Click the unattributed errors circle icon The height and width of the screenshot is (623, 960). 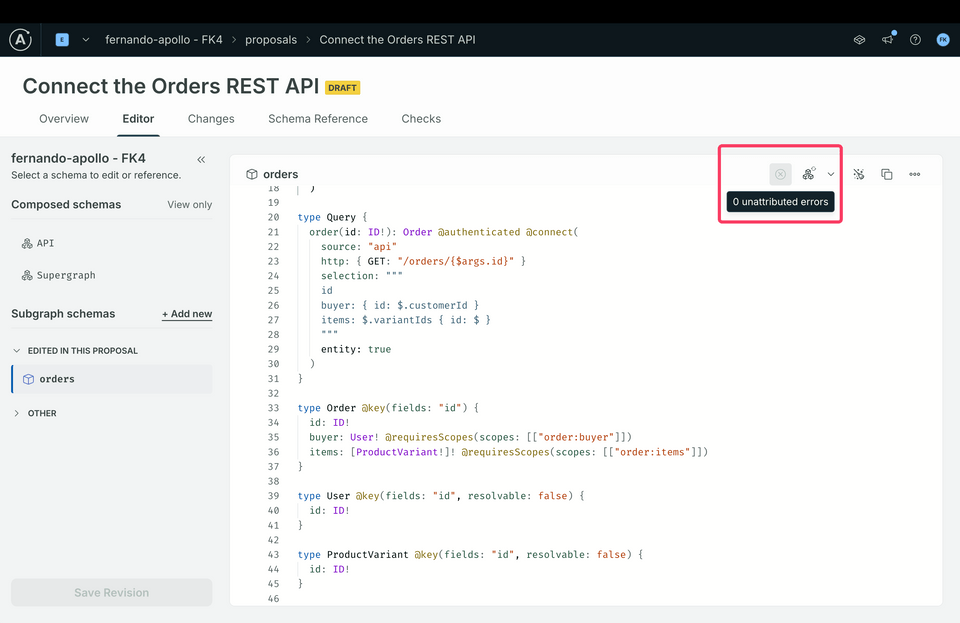coord(781,174)
